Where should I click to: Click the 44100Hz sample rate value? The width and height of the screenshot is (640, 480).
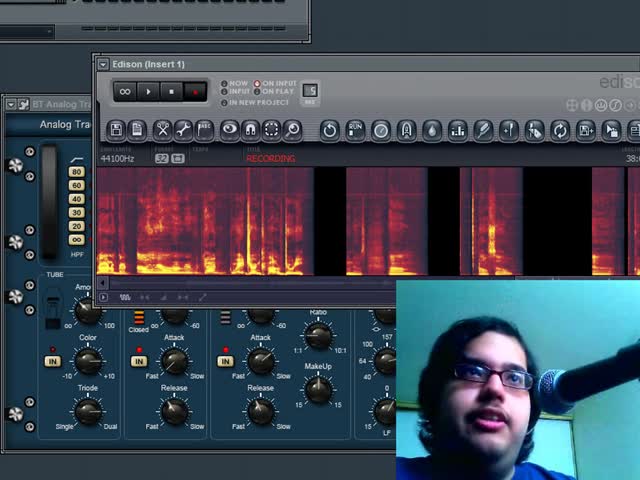click(x=117, y=159)
